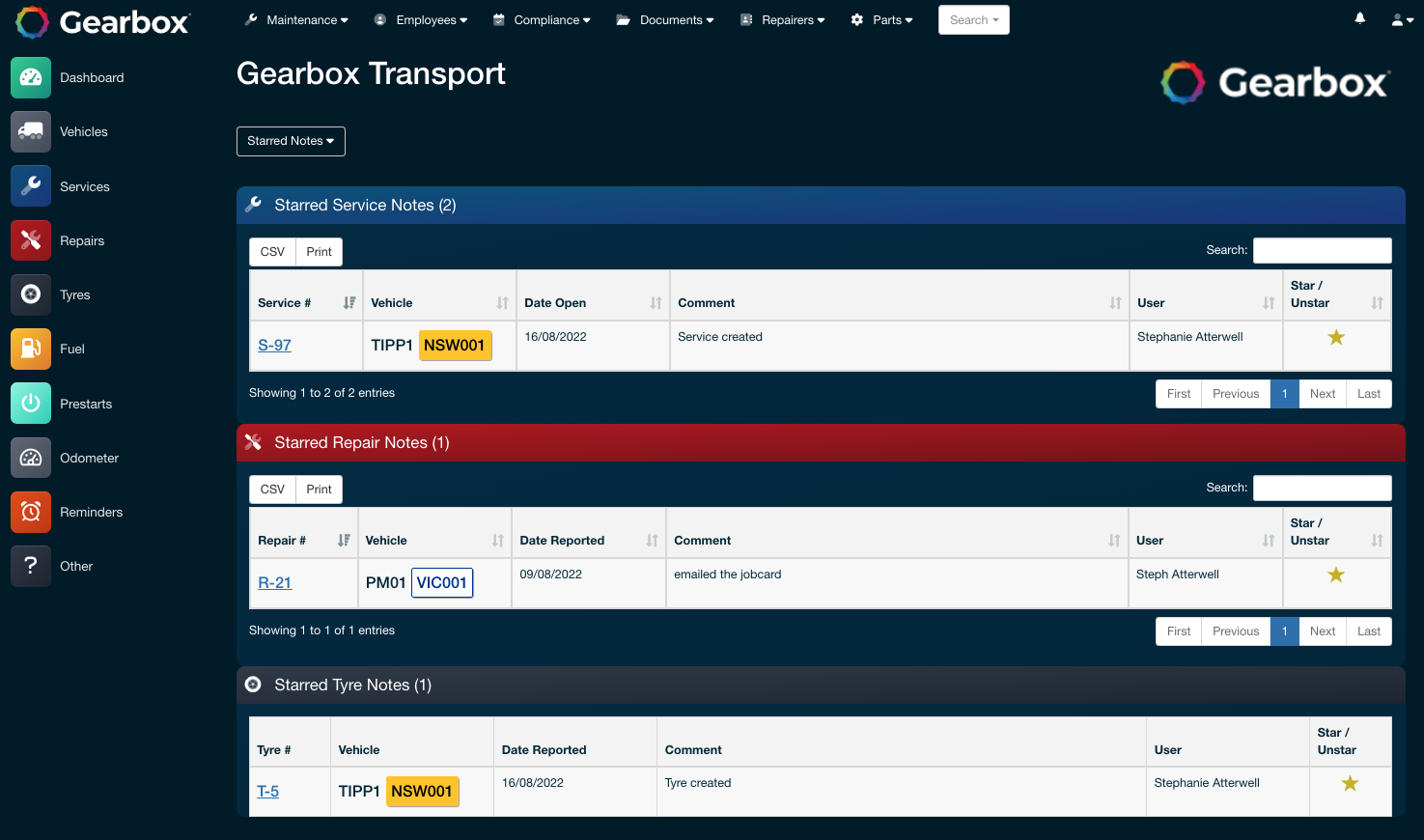The height and width of the screenshot is (840, 1424).
Task: Unstar the T-5 tyre note
Action: [1350, 783]
